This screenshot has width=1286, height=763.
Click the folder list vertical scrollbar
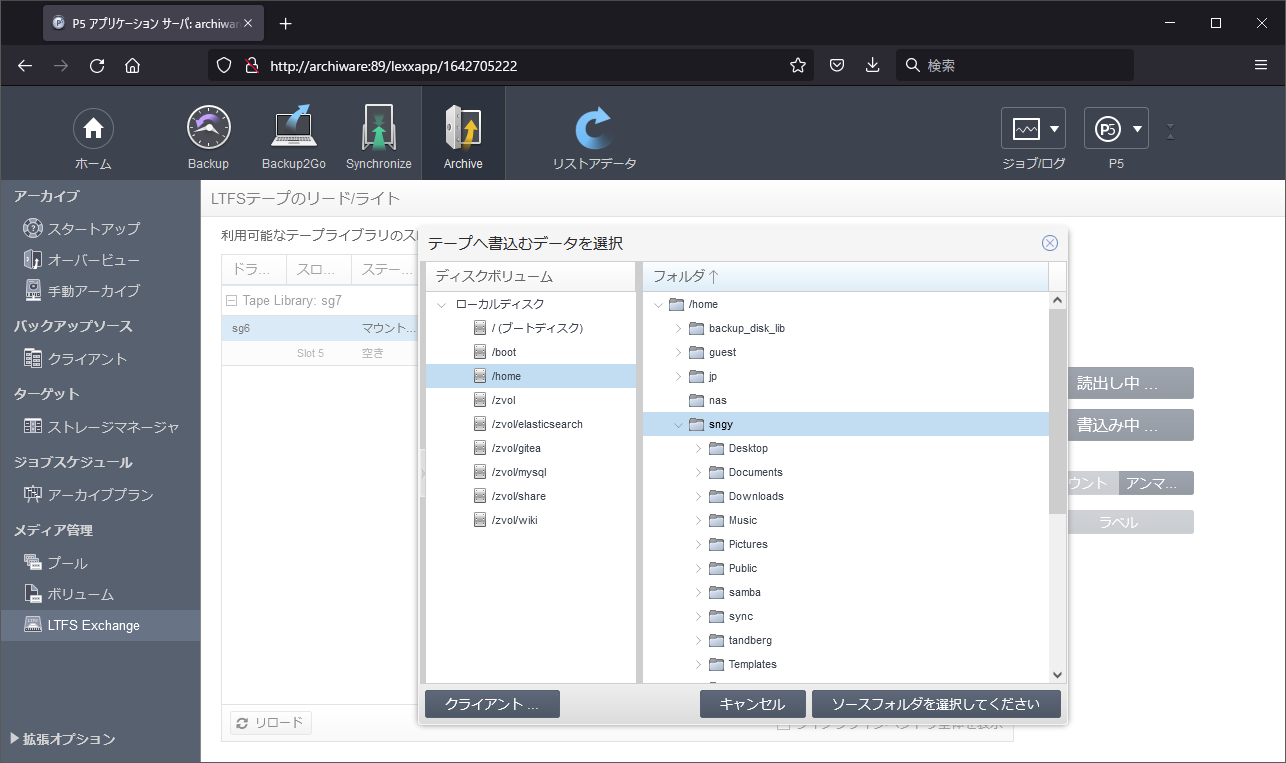pos(1058,410)
